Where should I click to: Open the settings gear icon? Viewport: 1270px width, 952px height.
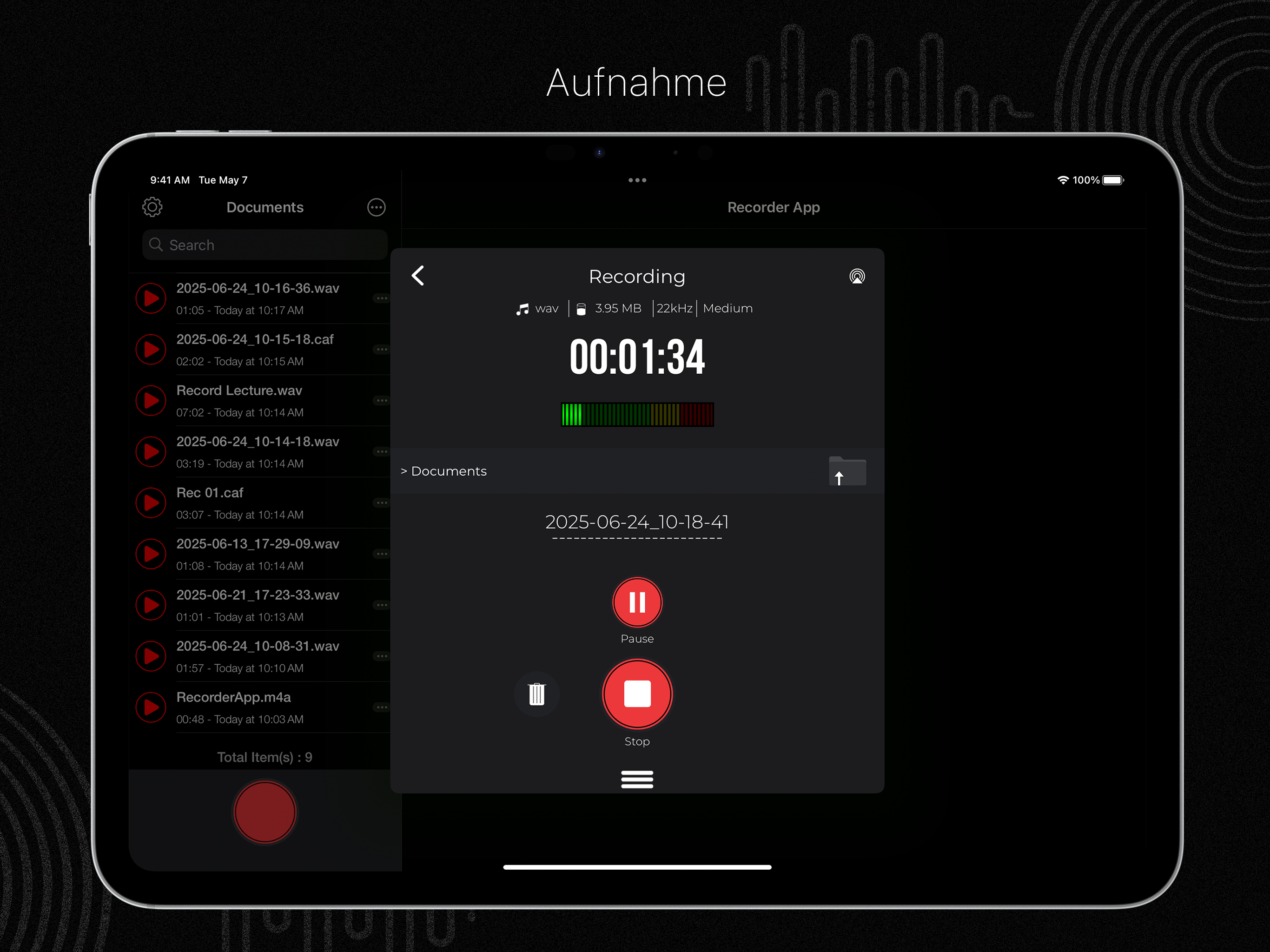click(x=152, y=207)
